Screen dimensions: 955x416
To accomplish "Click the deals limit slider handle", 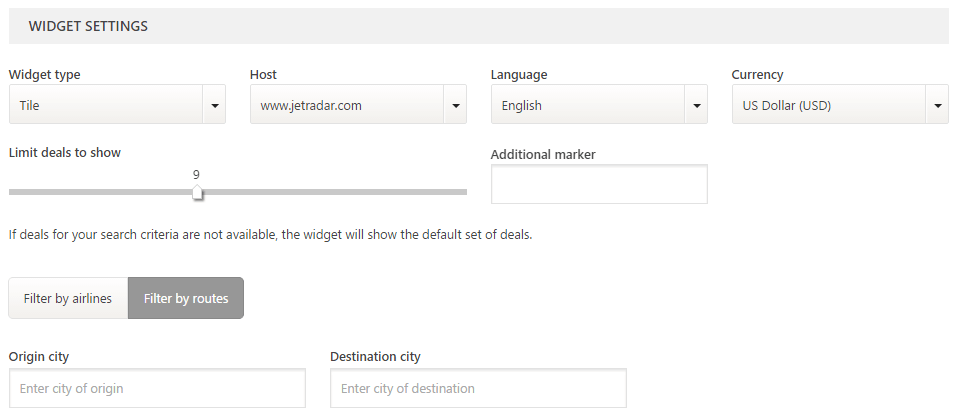I will 197,193.
